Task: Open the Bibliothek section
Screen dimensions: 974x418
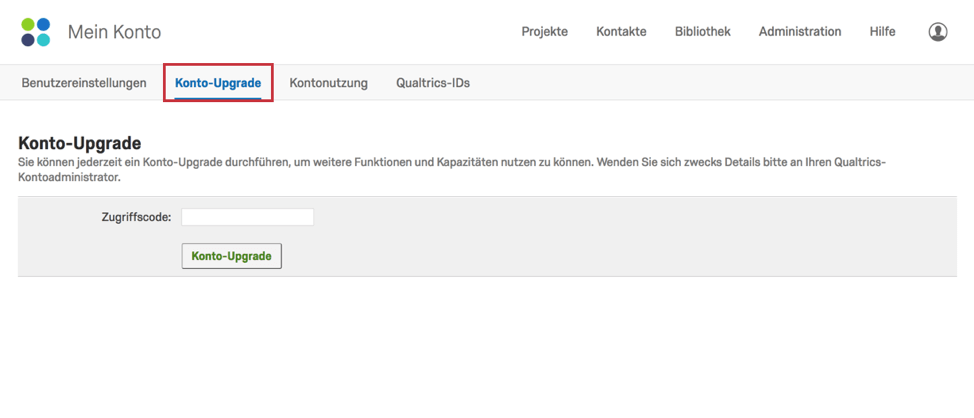Action: click(x=703, y=32)
